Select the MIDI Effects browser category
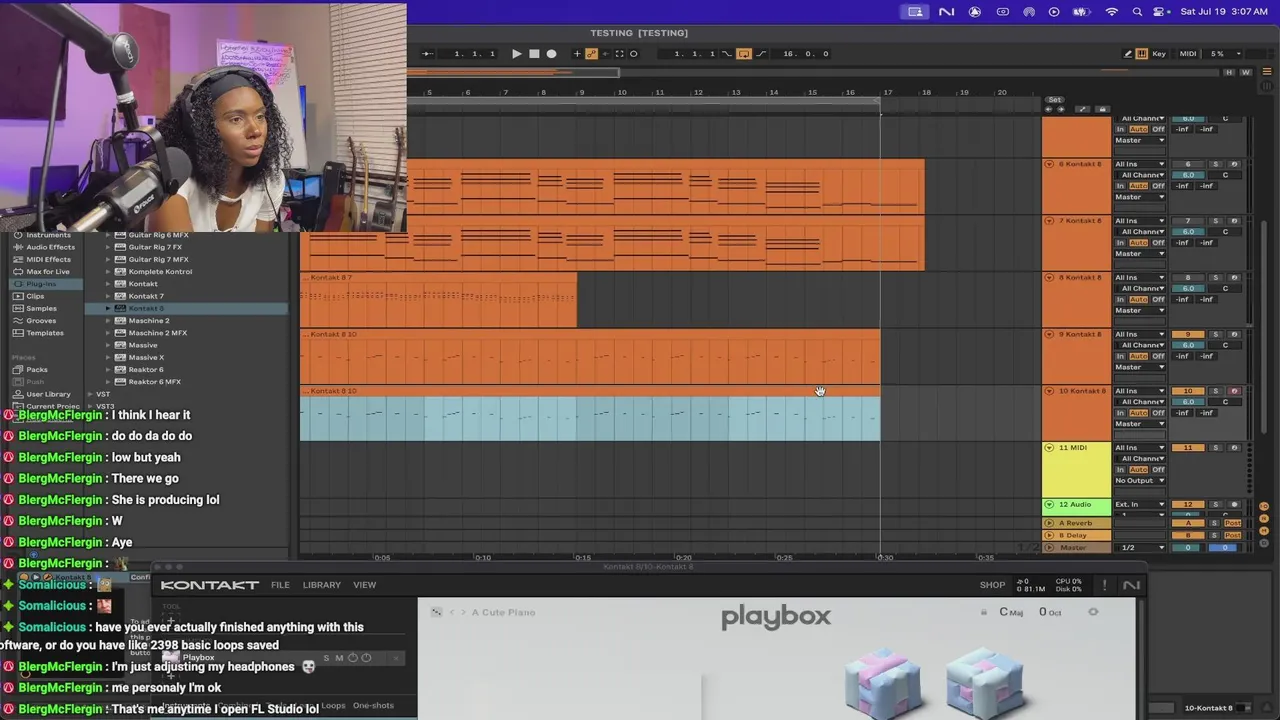Screen dimensions: 1280x720 pos(48,259)
